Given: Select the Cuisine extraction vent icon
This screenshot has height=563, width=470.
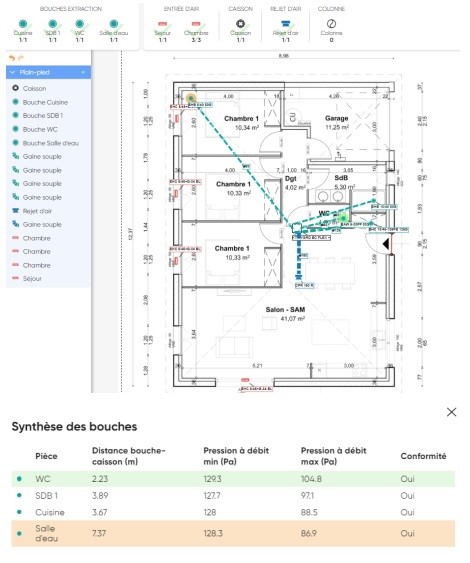Looking at the screenshot, I should 23,24.
